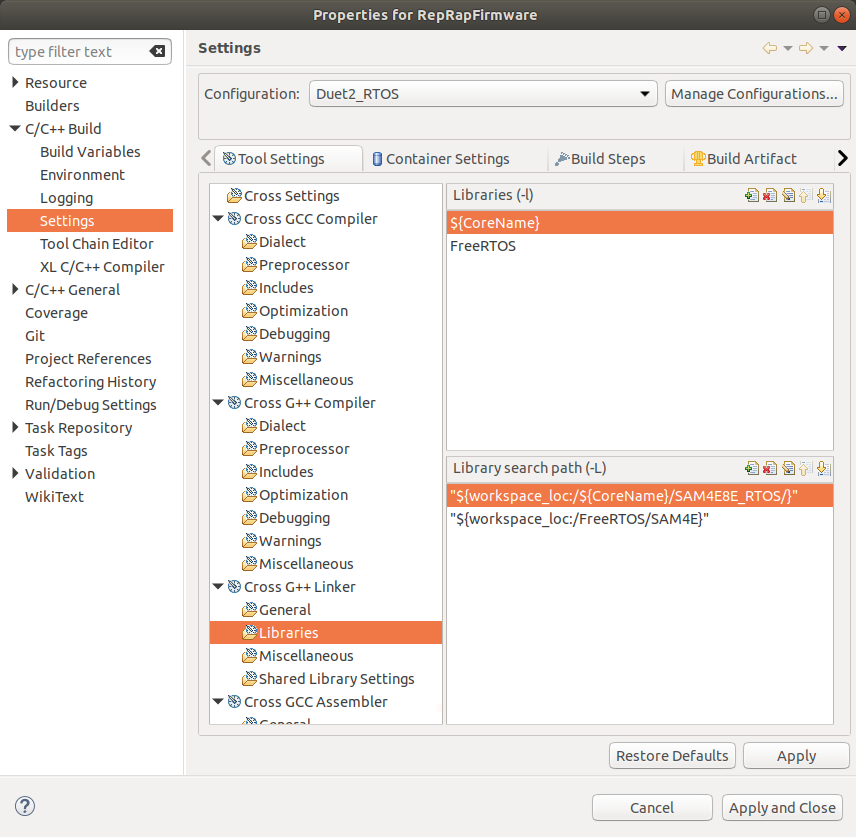Add a new library to Libraries (-l)
Screen dimensions: 856x837
pos(752,195)
